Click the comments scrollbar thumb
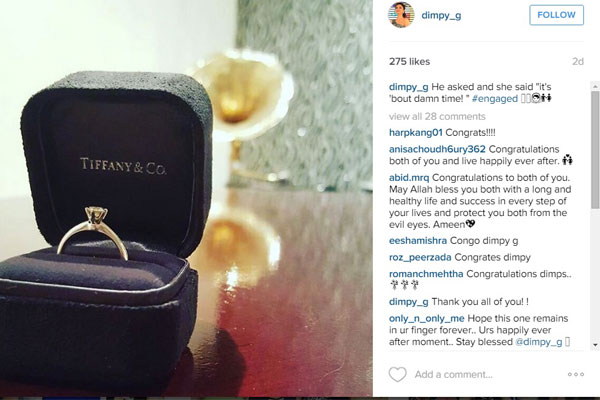This screenshot has height=400, width=600. point(595,150)
